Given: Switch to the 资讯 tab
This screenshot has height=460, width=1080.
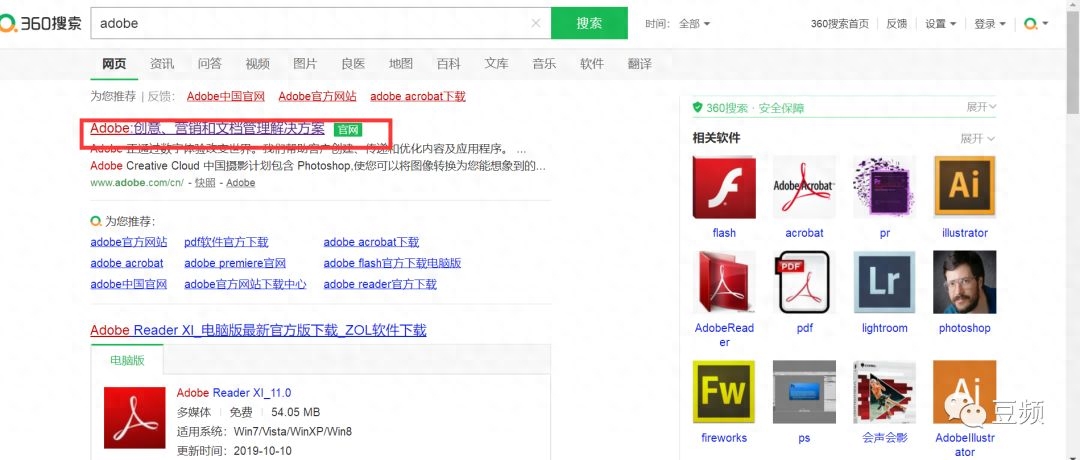Looking at the screenshot, I should tap(162, 64).
